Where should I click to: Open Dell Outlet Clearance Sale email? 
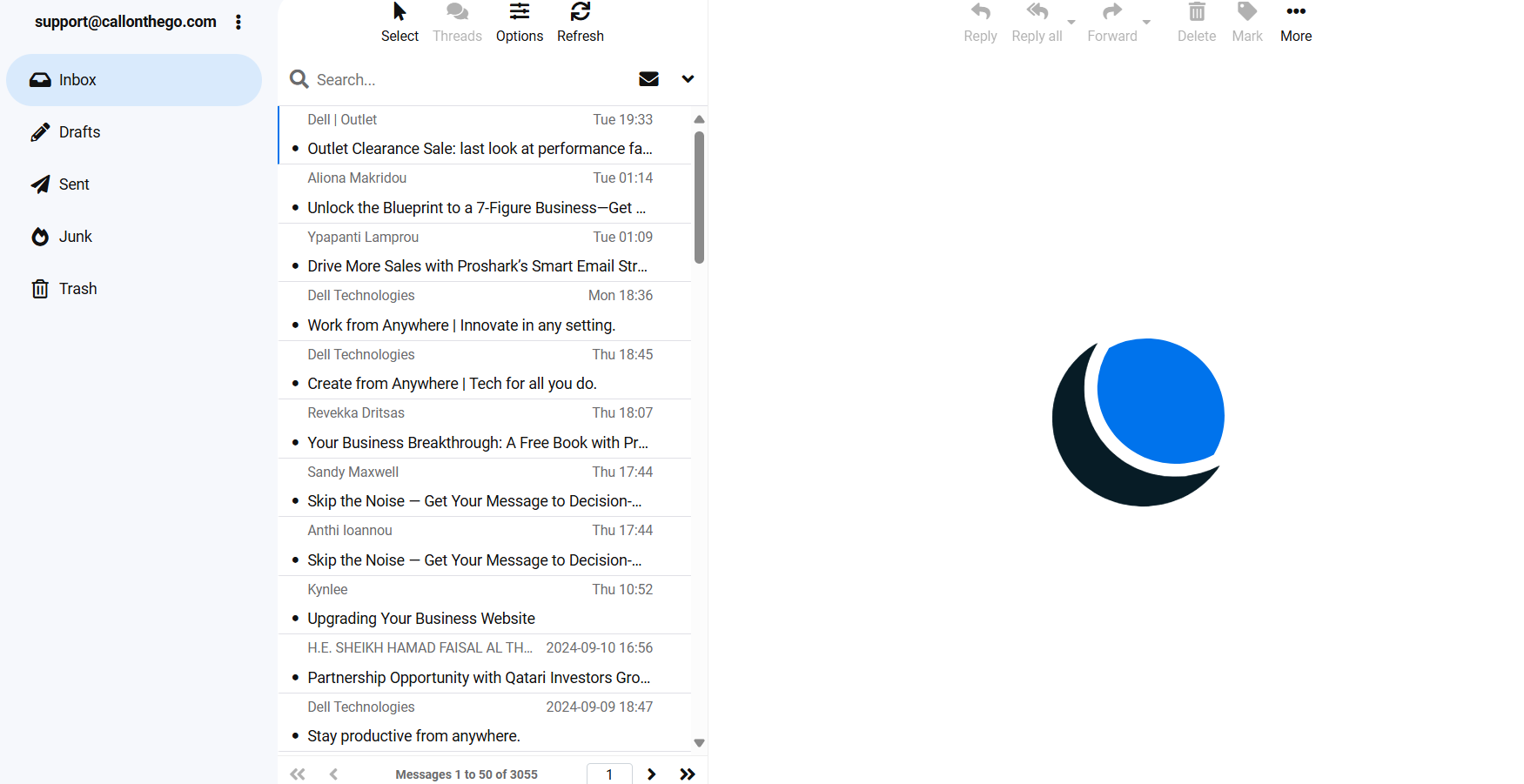[x=479, y=149]
